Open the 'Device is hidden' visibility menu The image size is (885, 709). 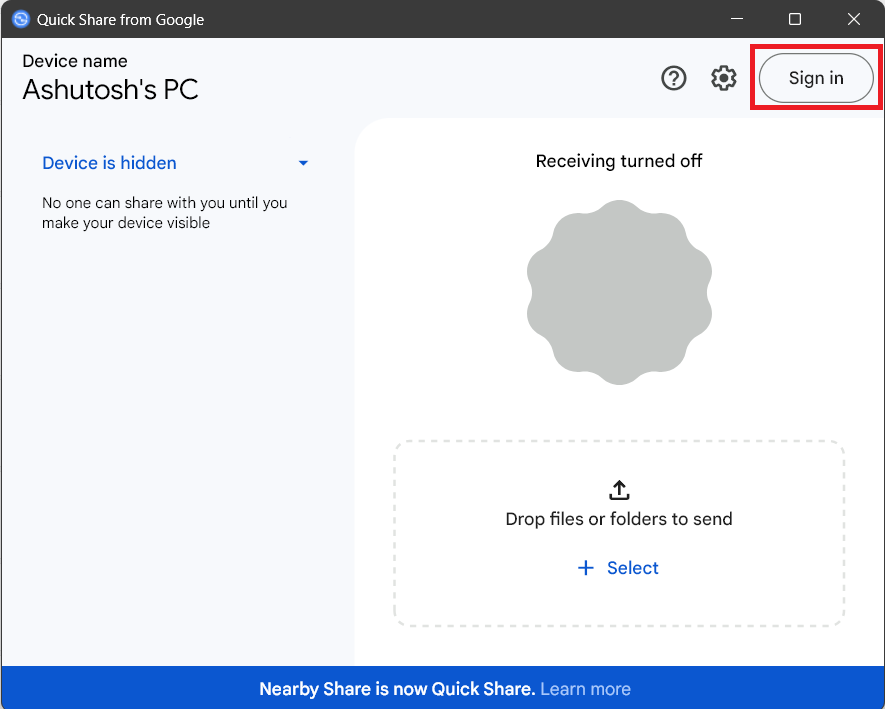pyautogui.click(x=176, y=163)
